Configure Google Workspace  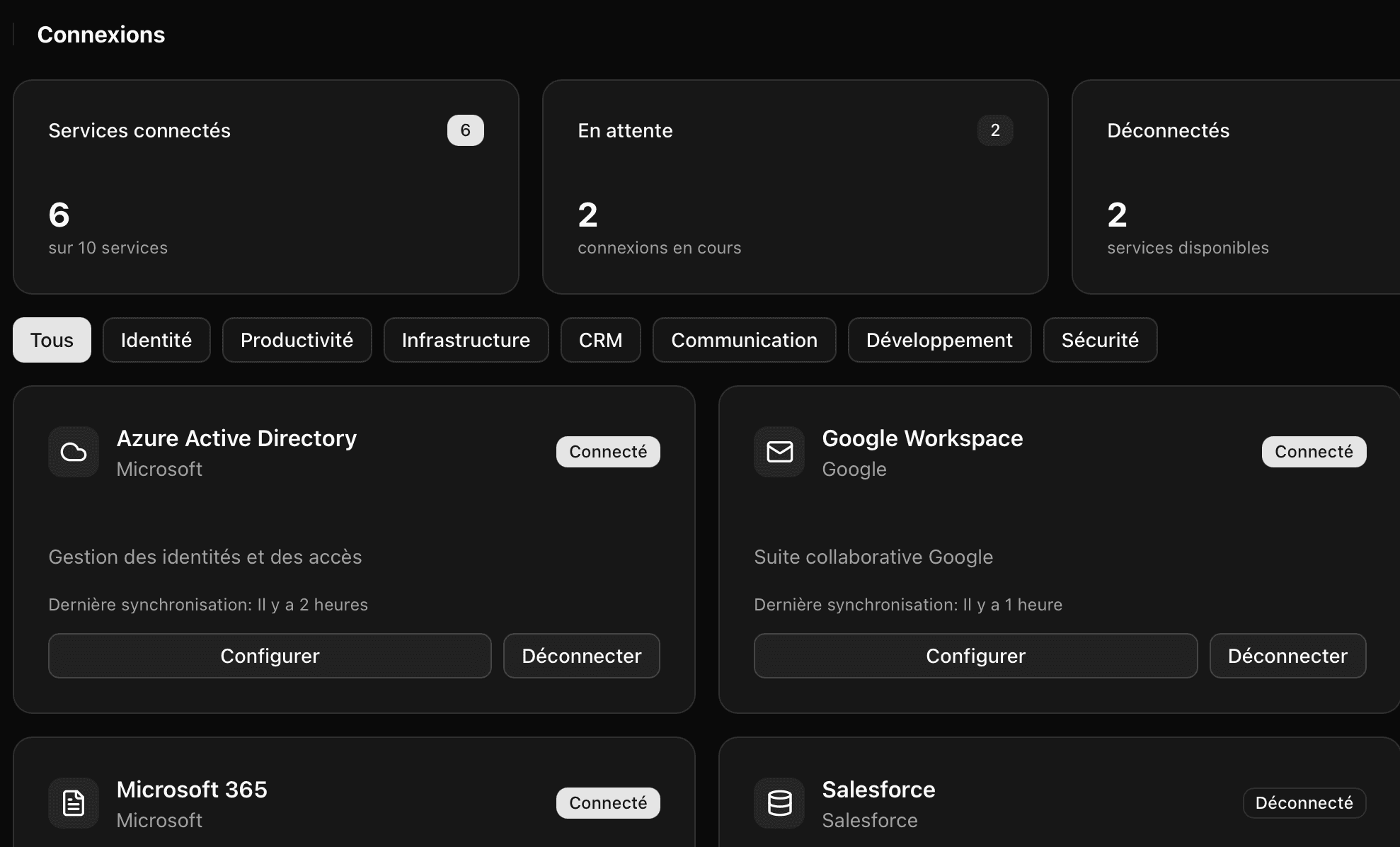[x=975, y=656]
